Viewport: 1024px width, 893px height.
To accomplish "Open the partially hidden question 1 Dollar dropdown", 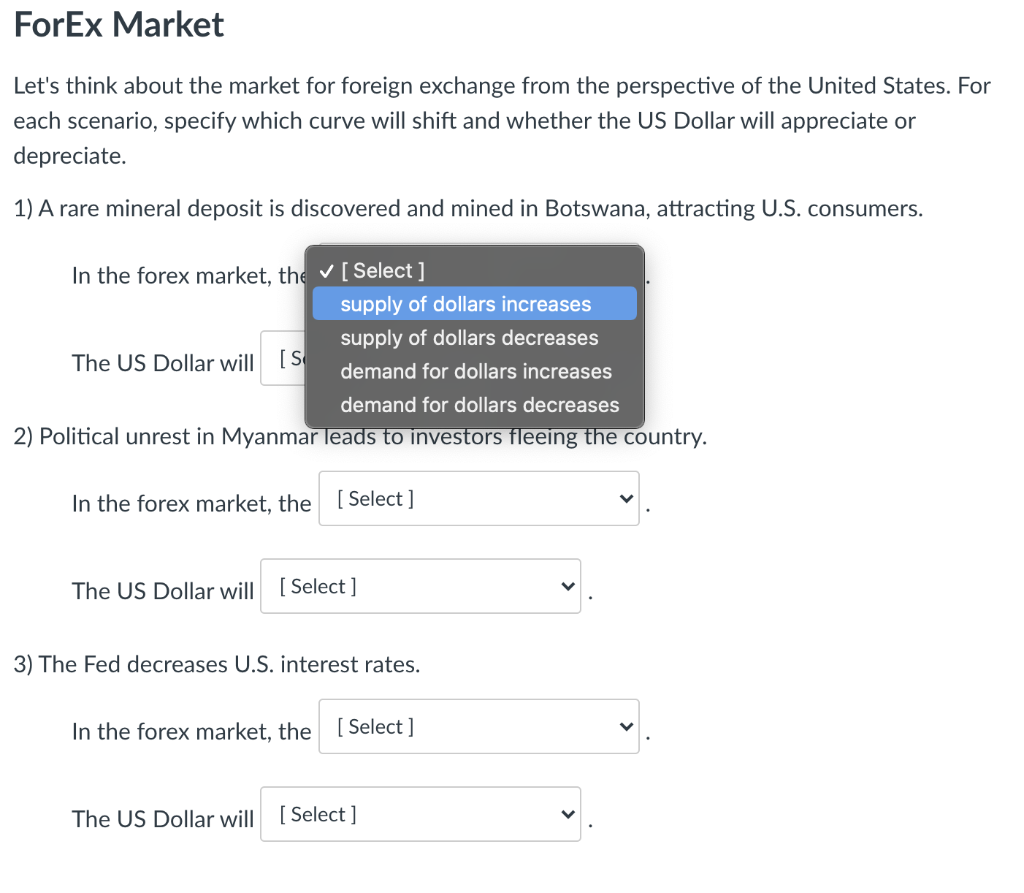I will [x=285, y=360].
